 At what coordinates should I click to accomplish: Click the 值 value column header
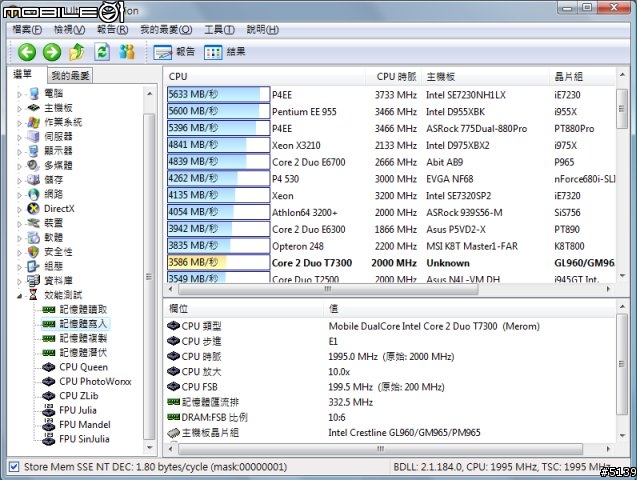pyautogui.click(x=470, y=309)
